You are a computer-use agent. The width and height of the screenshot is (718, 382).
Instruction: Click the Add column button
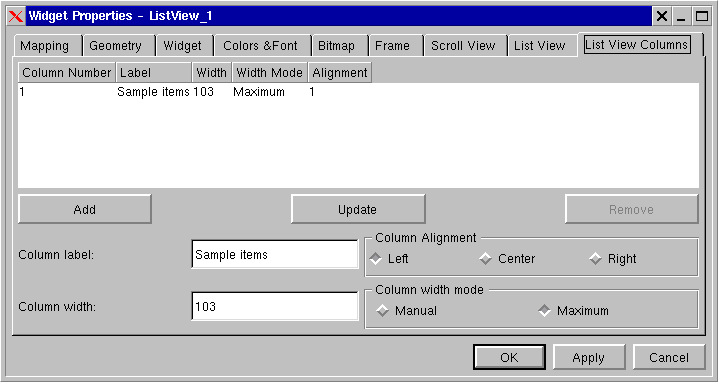pyautogui.click(x=85, y=209)
